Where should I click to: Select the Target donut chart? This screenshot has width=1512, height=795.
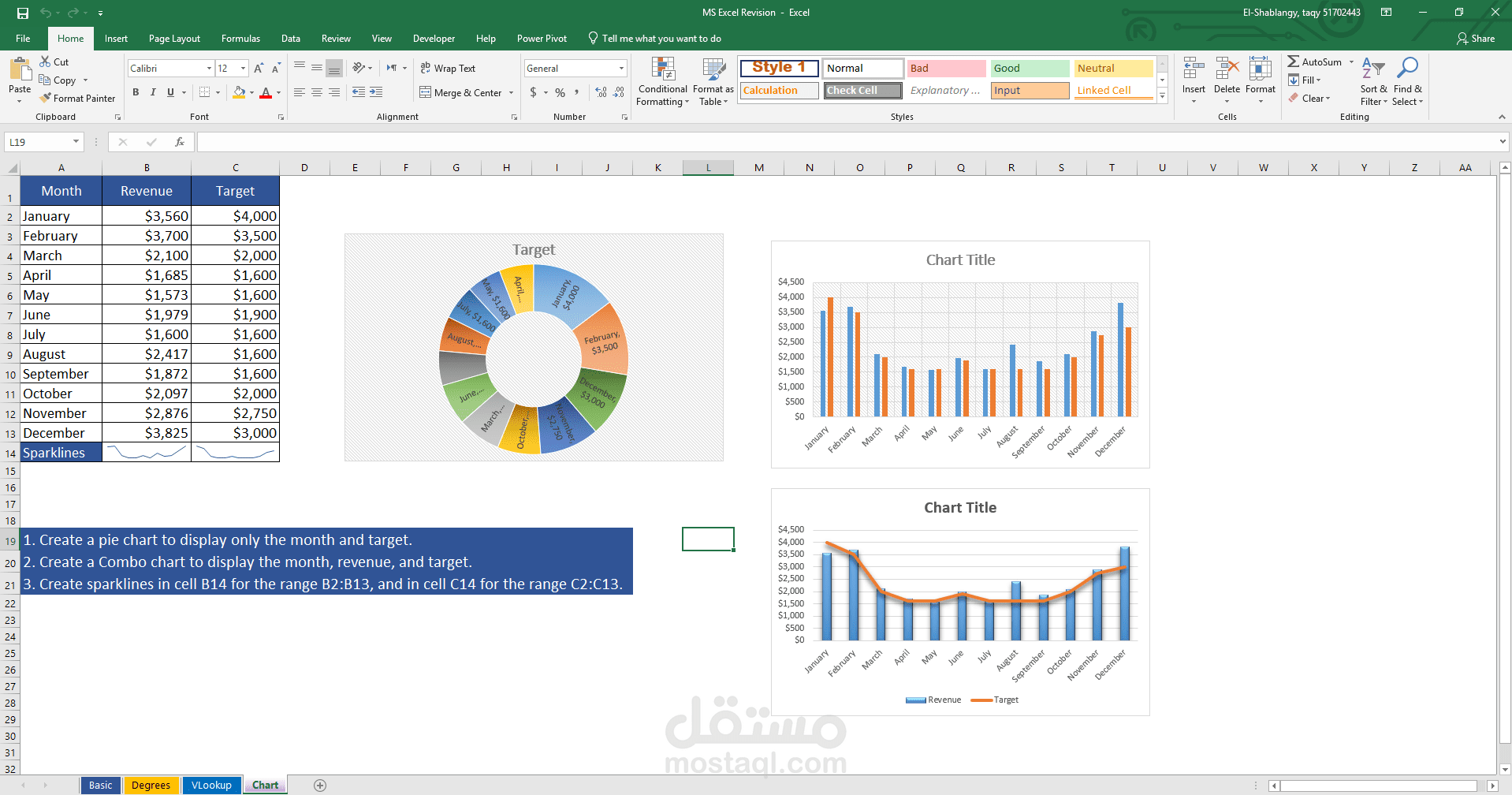[534, 348]
